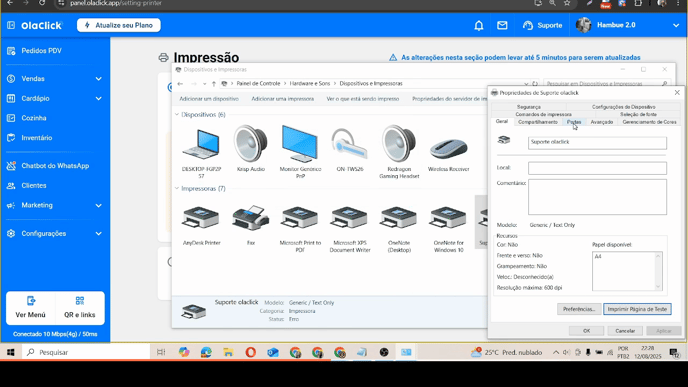Click the Atualize seu Plano button

(x=119, y=25)
